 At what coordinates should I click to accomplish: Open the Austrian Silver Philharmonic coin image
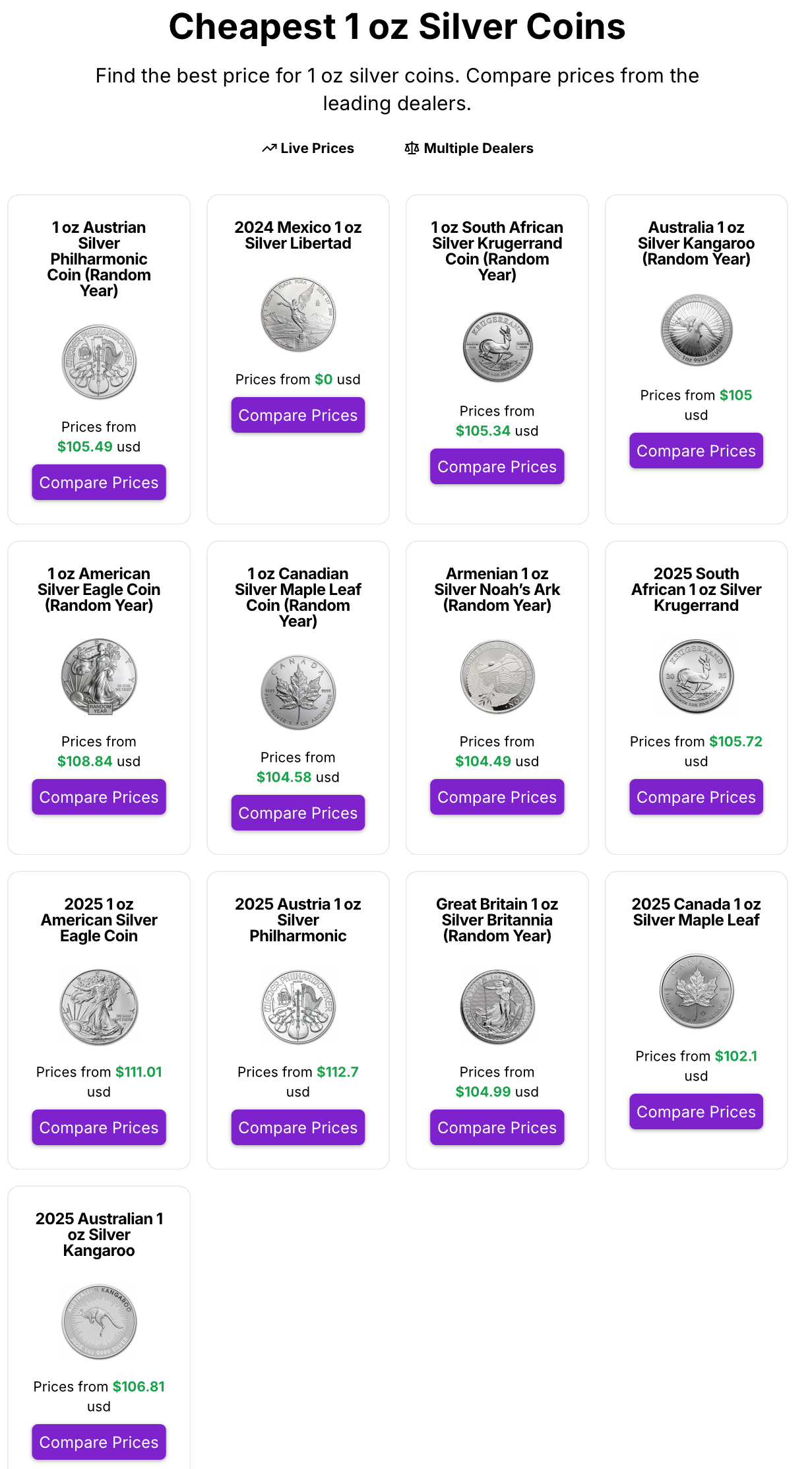(99, 361)
